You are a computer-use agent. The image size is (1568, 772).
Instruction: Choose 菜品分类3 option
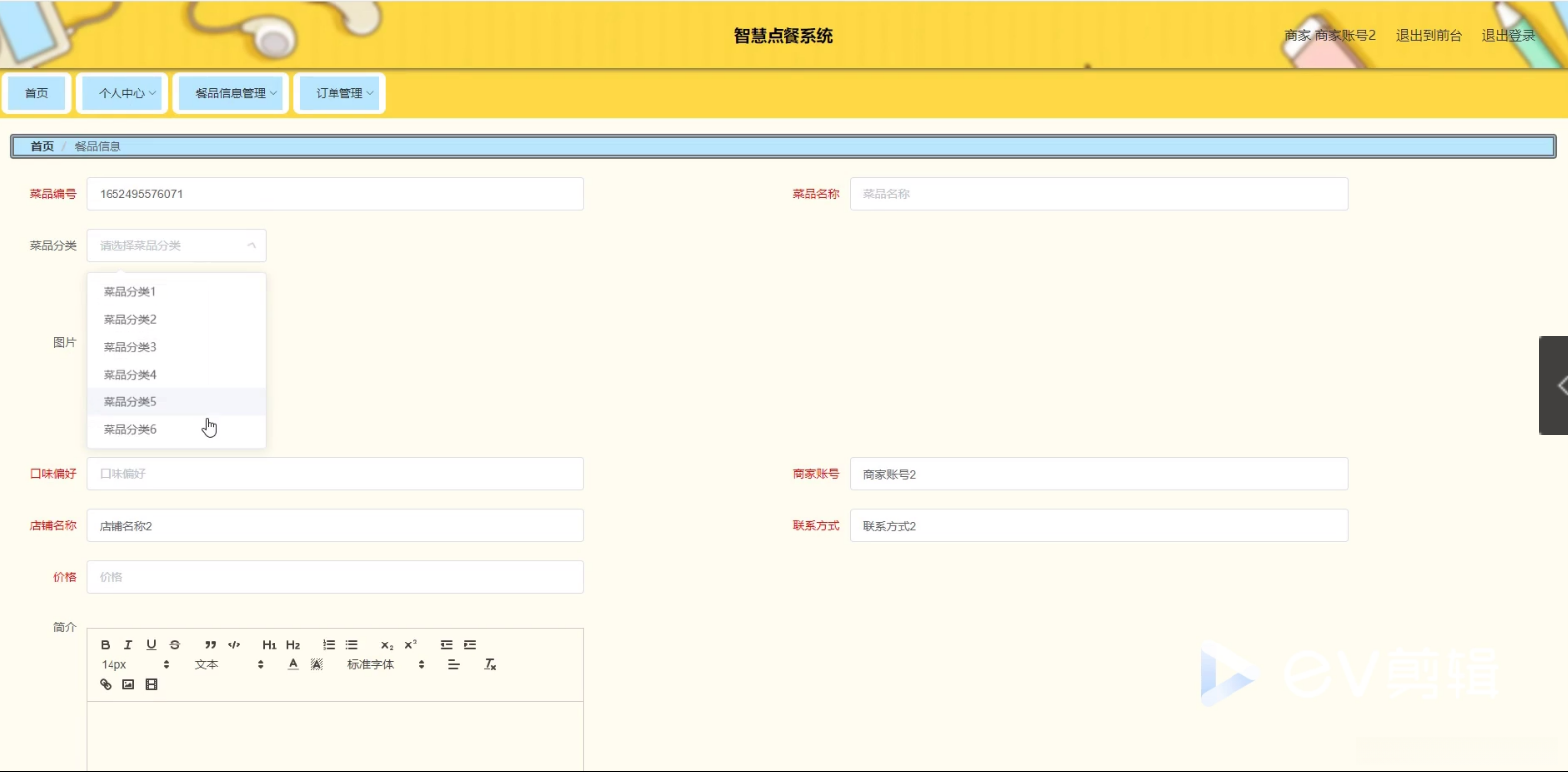pos(176,347)
